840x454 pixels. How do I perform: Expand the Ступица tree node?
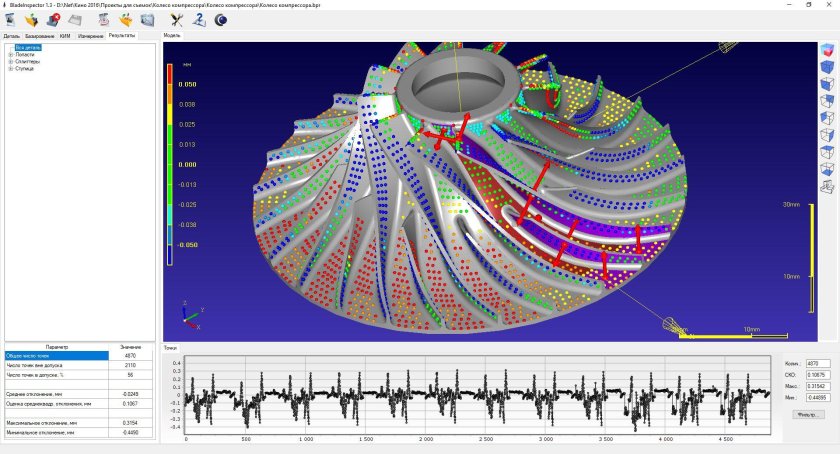(x=10, y=68)
